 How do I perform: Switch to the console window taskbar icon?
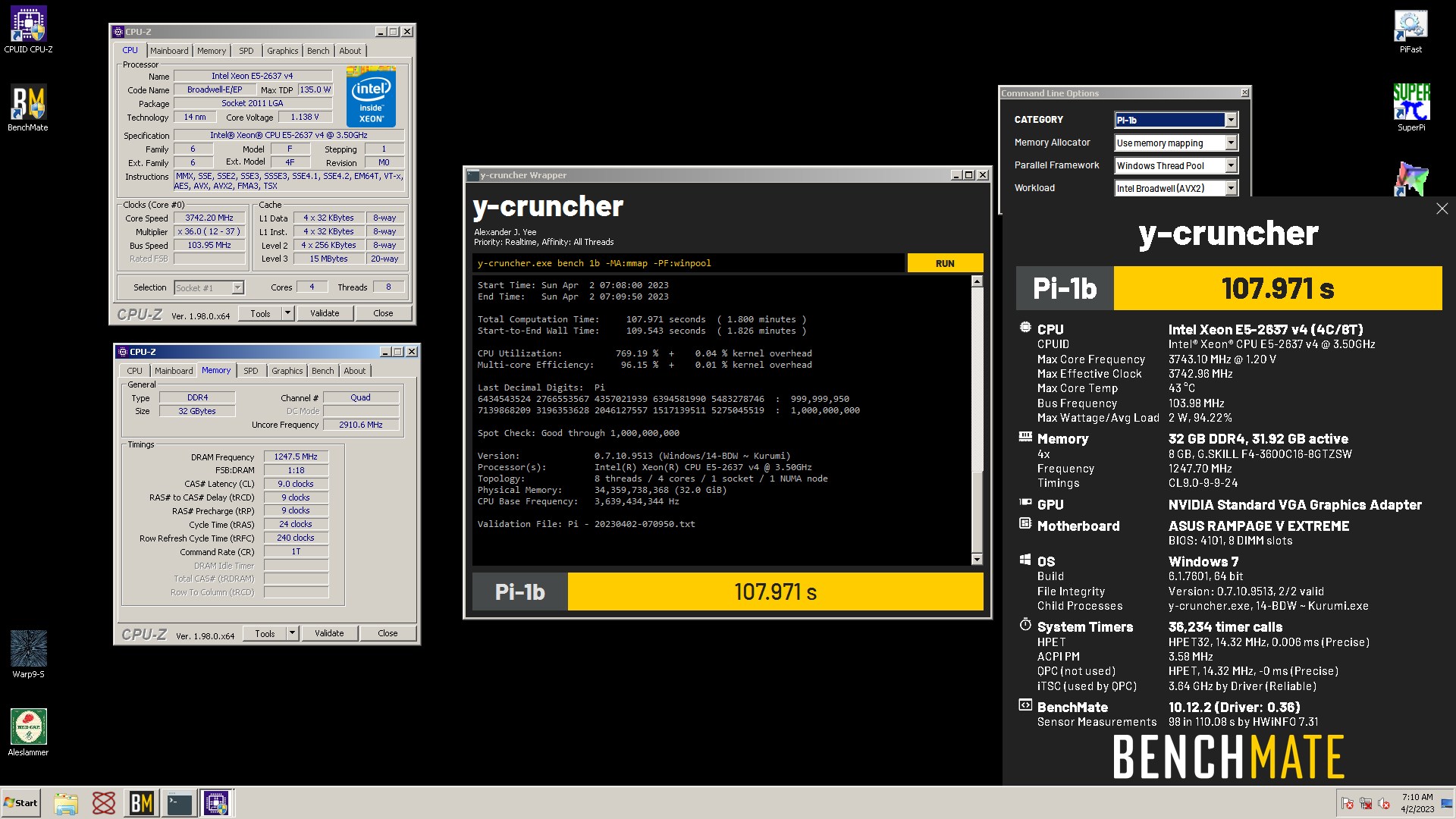(x=180, y=803)
